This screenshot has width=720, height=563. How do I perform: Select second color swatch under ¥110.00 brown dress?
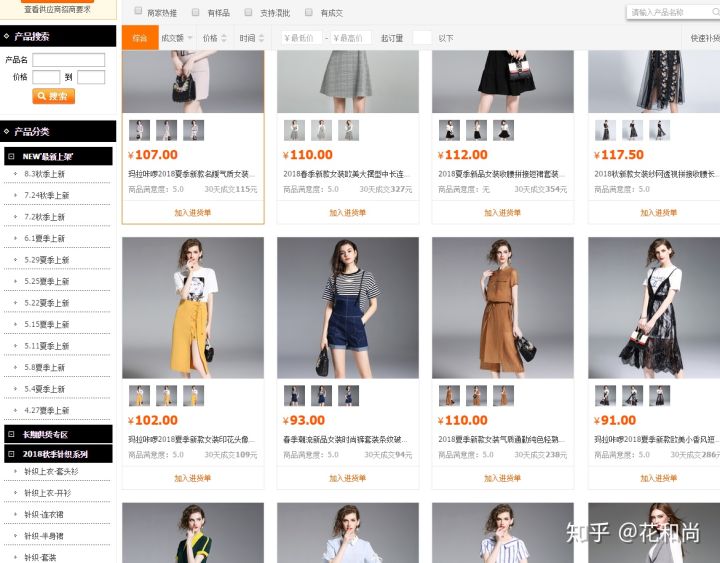pos(476,395)
